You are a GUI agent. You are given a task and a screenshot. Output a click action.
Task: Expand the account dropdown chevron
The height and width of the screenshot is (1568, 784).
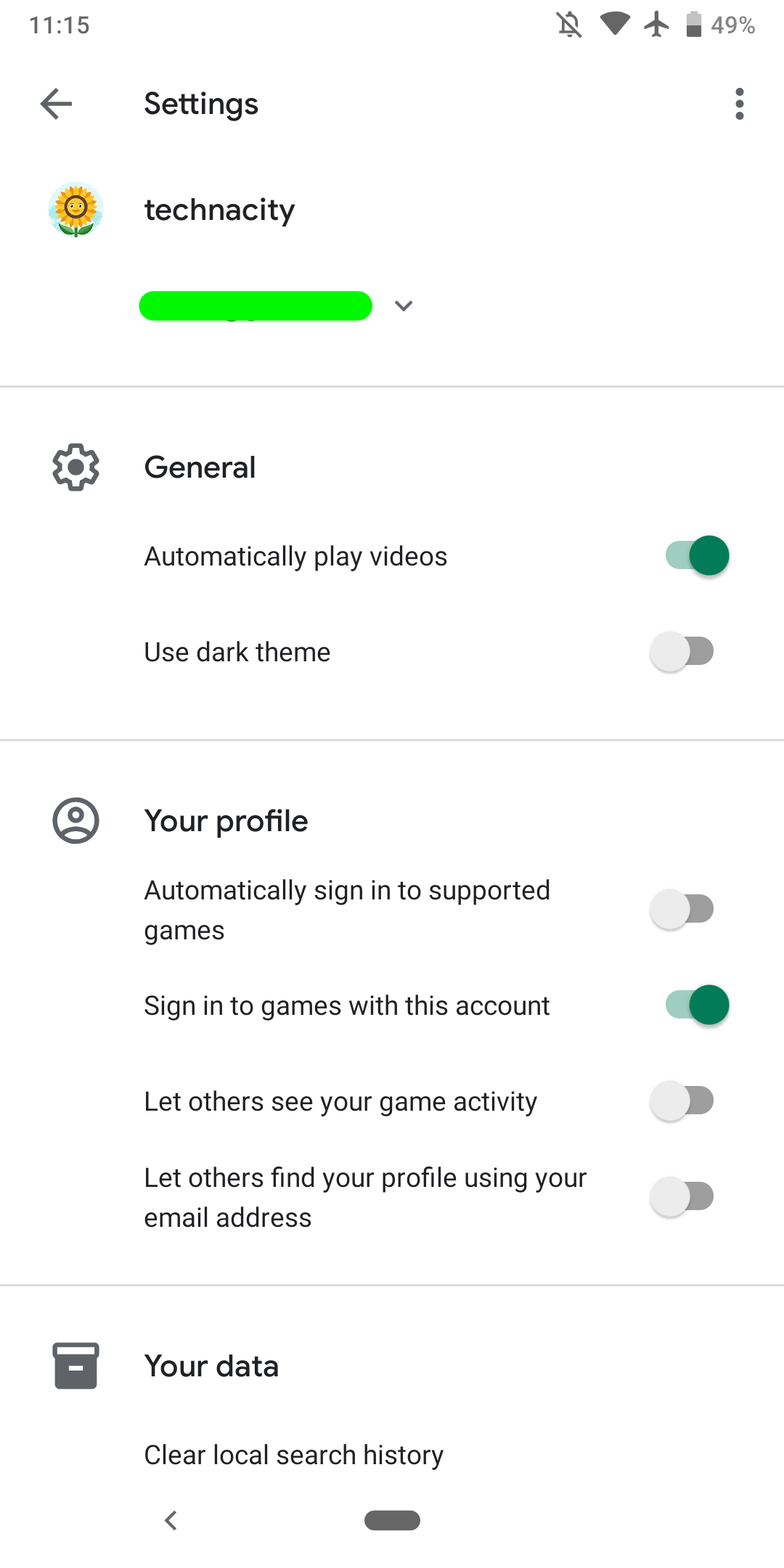pos(404,306)
